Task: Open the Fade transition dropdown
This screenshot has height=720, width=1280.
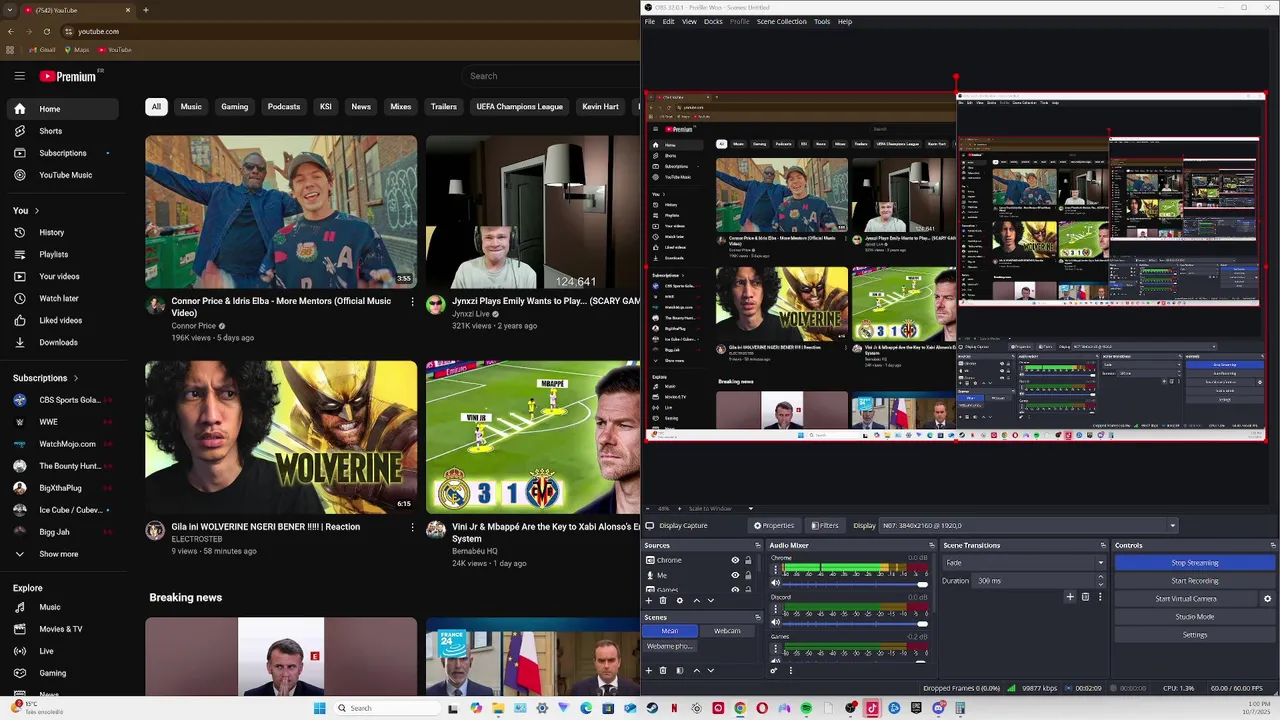Action: [x=1024, y=562]
